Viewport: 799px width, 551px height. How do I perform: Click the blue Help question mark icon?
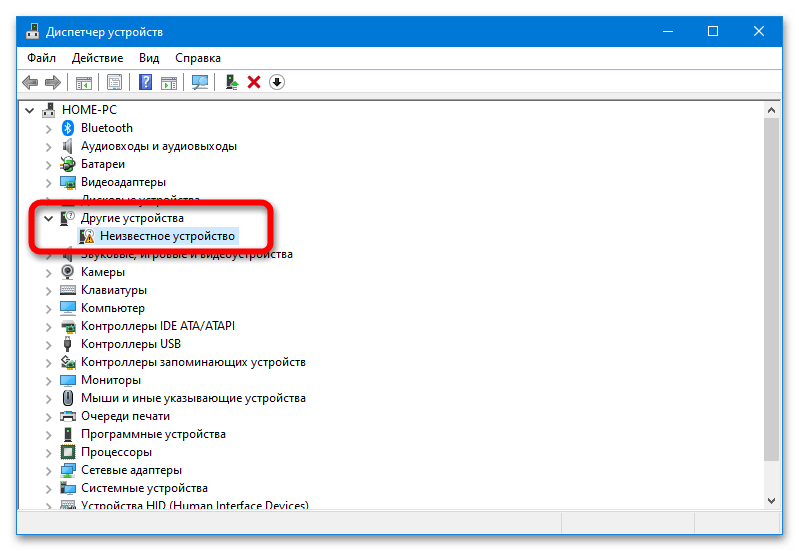[x=145, y=82]
